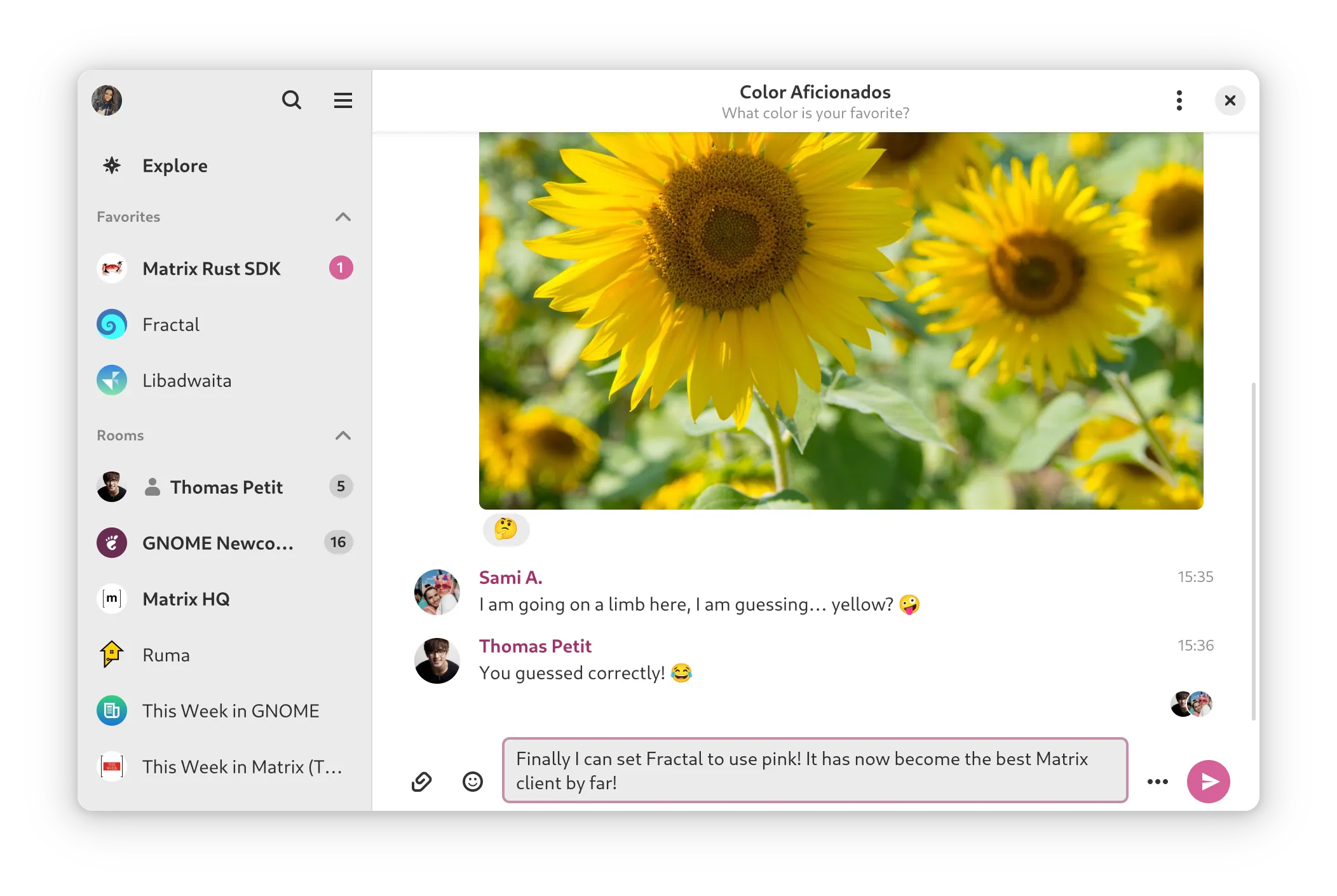
Task: Click Sami A. sender name
Action: pos(510,577)
